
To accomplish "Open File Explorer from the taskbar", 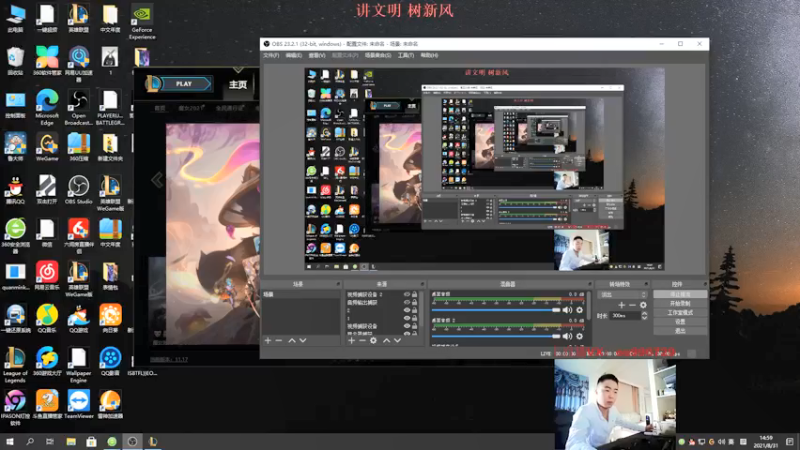I will [x=71, y=441].
